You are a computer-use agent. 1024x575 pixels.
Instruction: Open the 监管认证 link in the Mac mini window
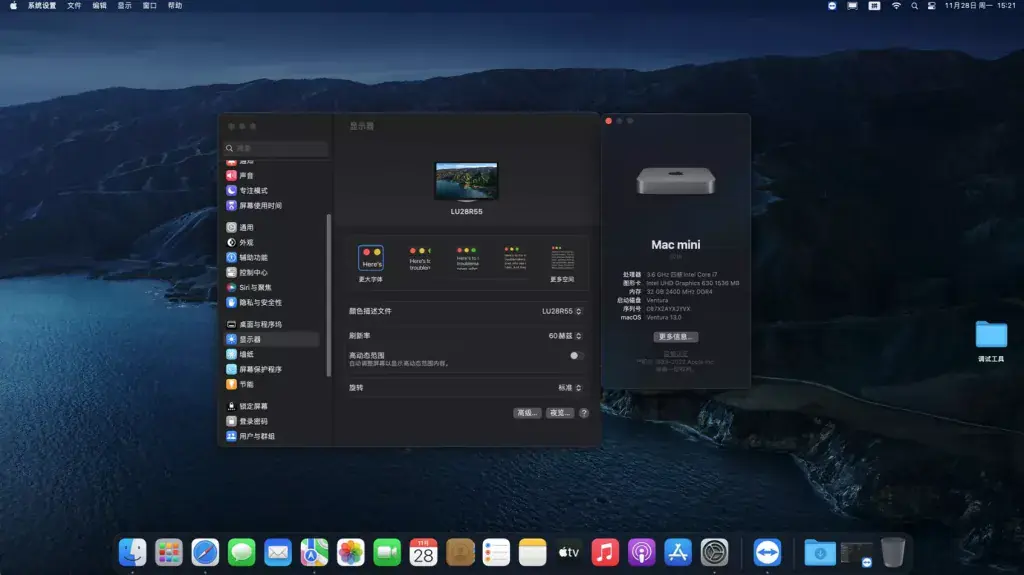pyautogui.click(x=676, y=354)
